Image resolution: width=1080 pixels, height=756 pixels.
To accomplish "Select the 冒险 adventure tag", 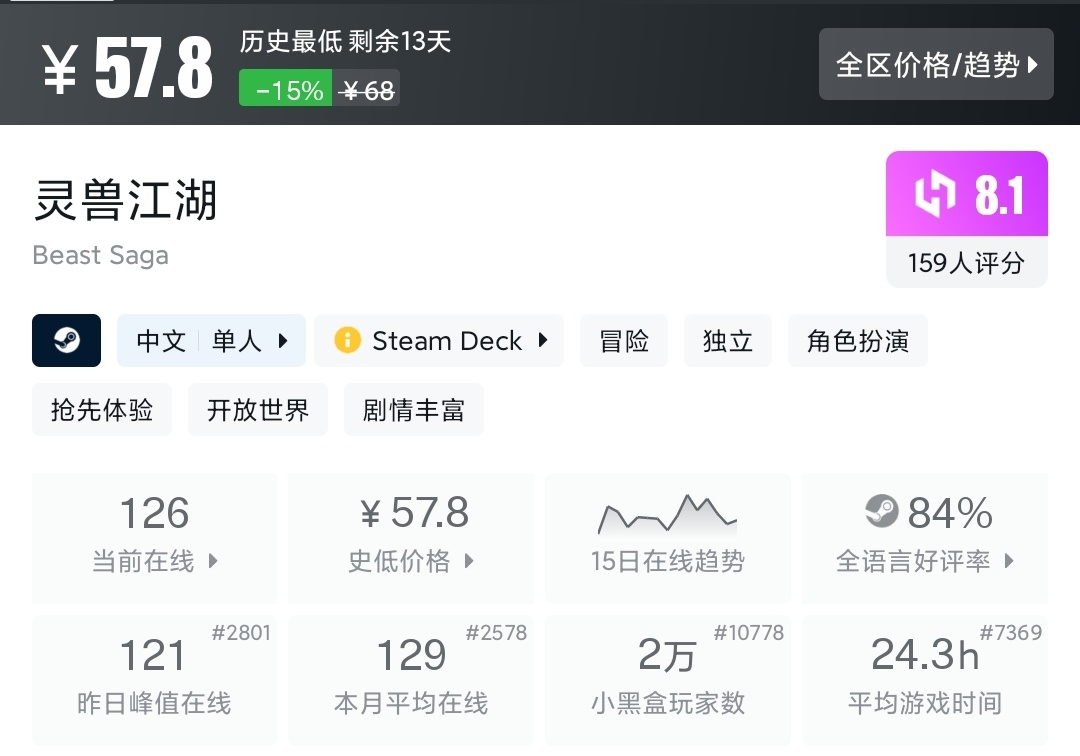I will (624, 341).
